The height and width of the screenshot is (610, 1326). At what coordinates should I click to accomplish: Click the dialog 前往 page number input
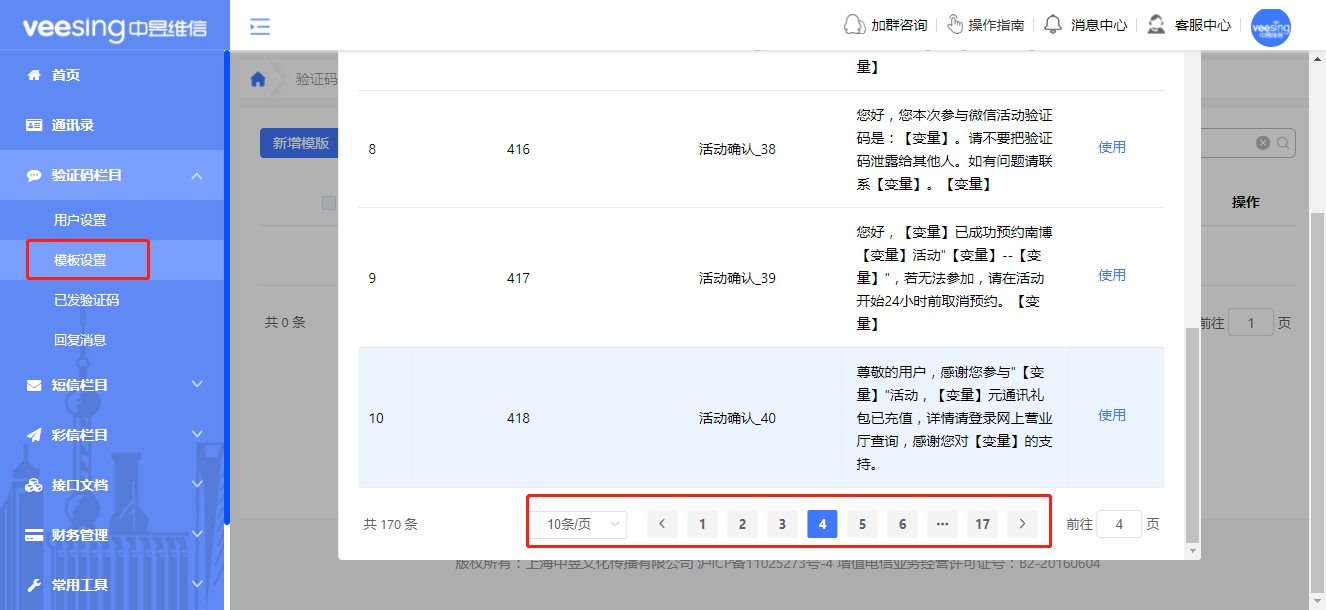1119,524
